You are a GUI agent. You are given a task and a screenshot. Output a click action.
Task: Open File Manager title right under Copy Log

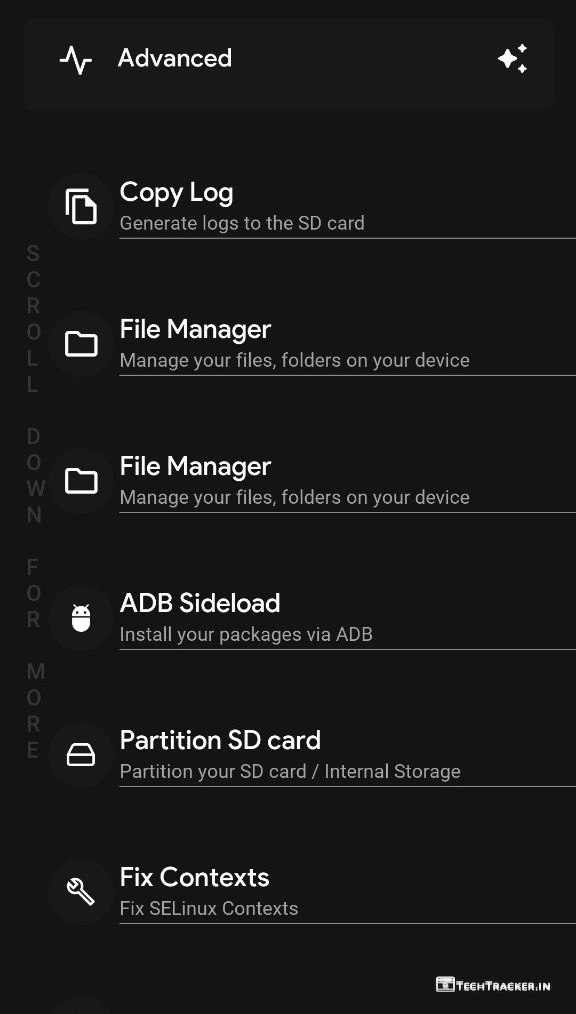(x=195, y=329)
